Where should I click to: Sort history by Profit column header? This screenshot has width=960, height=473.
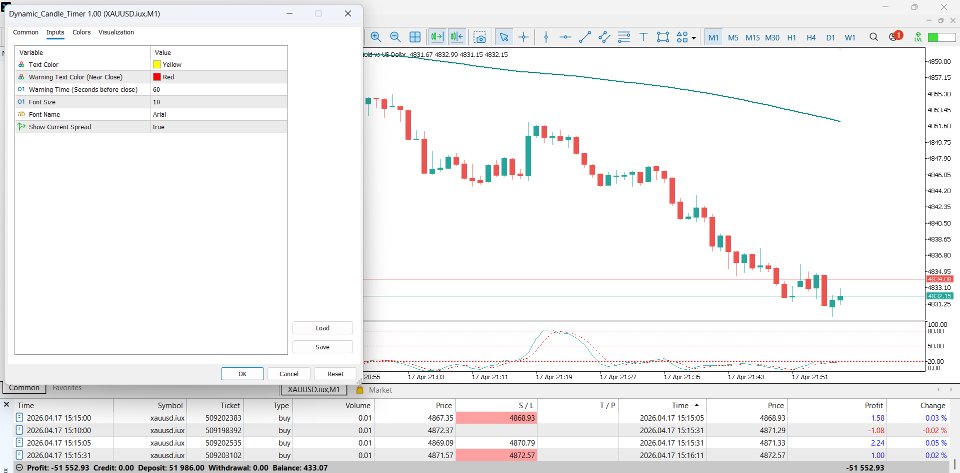coord(874,405)
